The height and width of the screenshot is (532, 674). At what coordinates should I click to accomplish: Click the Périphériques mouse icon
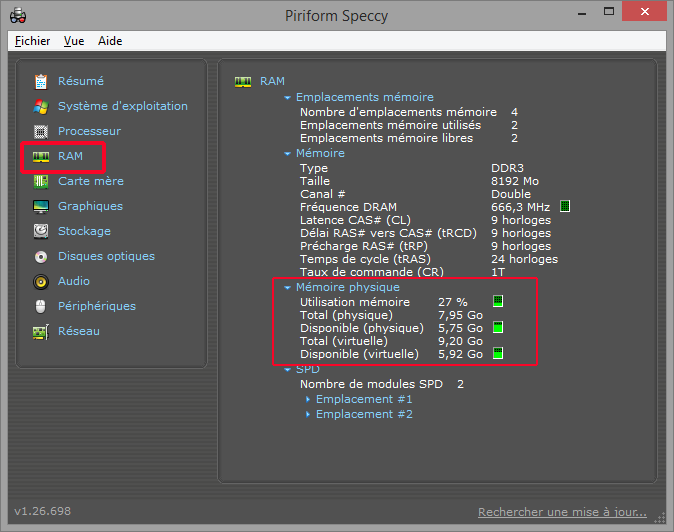41,306
